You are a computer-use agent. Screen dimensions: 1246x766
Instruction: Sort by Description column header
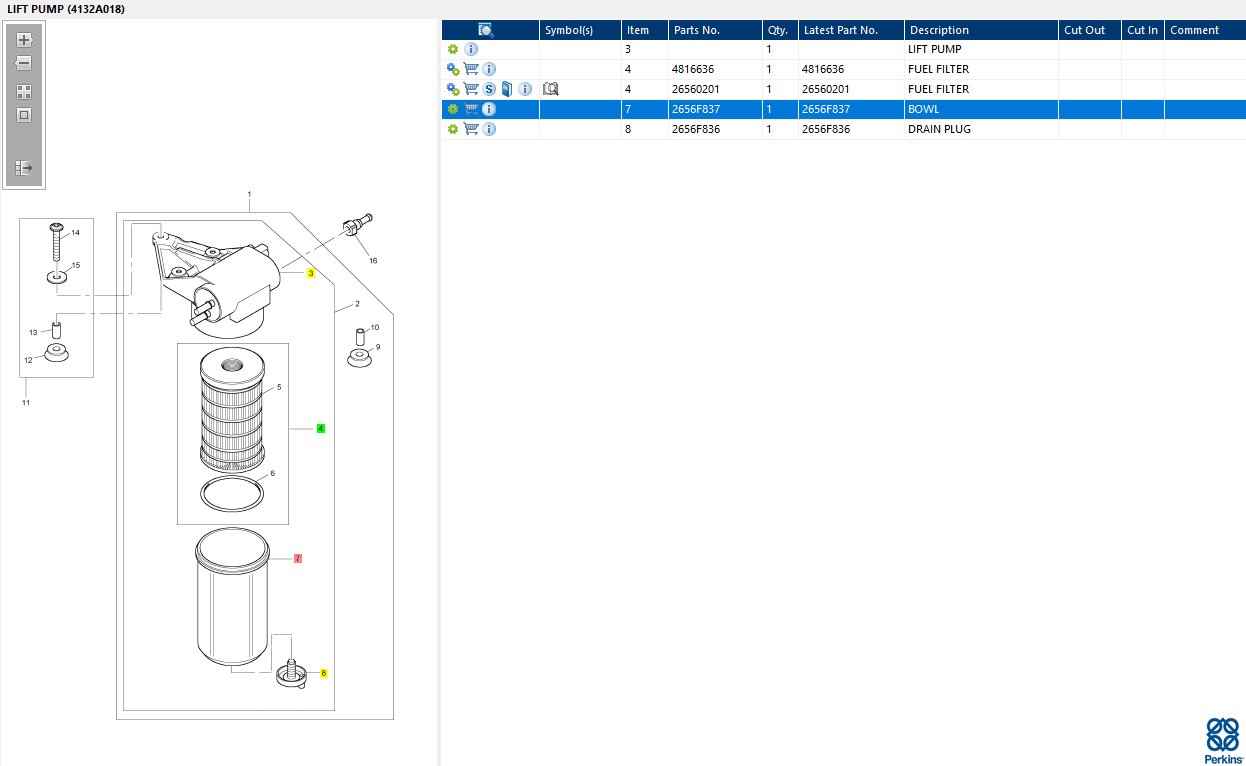[x=981, y=30]
